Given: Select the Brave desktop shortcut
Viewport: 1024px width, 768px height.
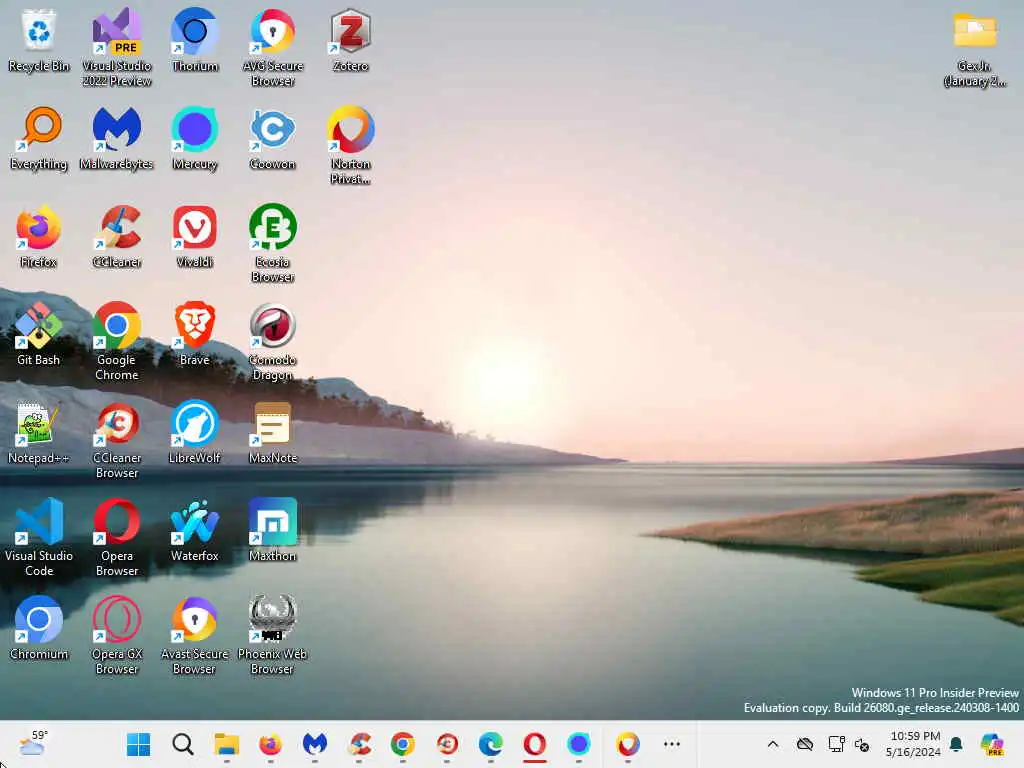Looking at the screenshot, I should click(195, 334).
